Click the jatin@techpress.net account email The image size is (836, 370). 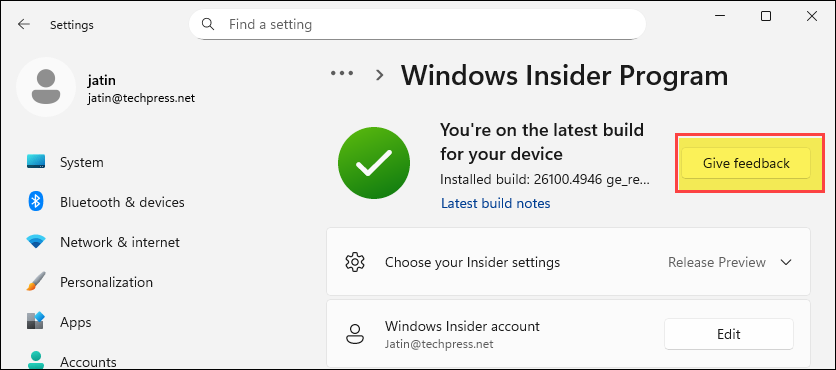tap(141, 99)
